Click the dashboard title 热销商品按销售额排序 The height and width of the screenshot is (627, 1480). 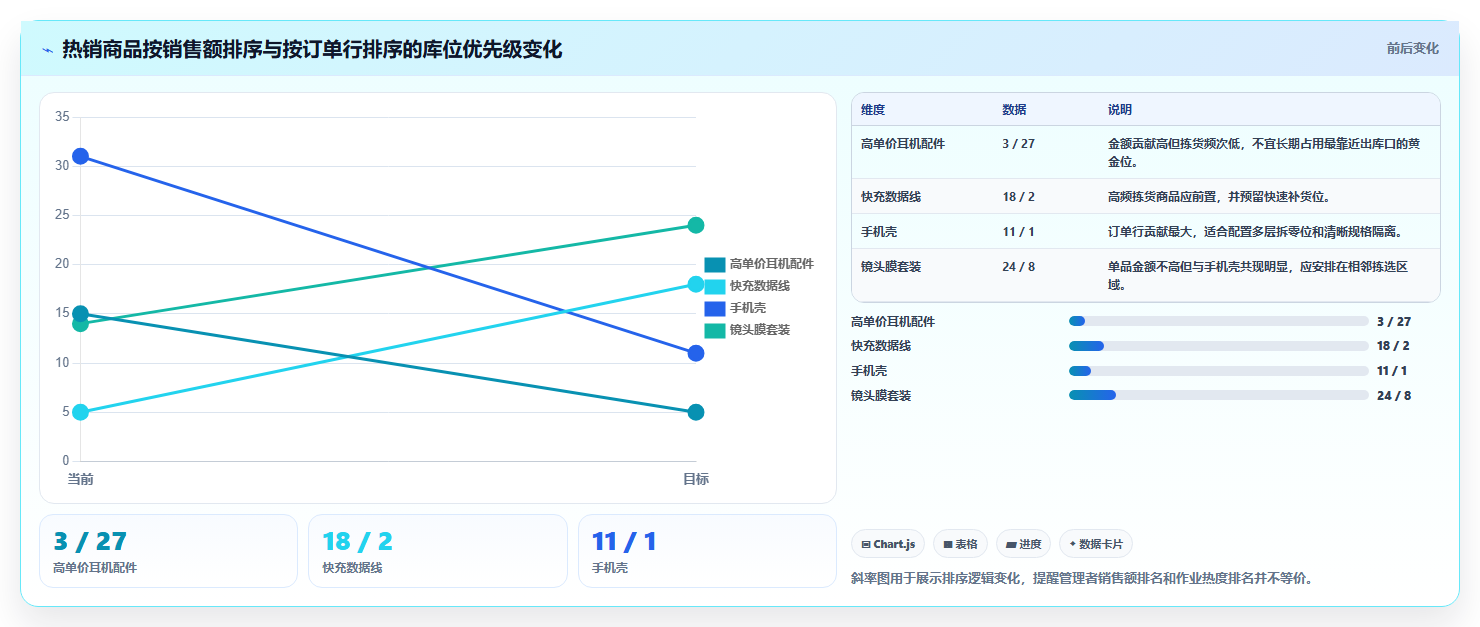pyautogui.click(x=312, y=49)
